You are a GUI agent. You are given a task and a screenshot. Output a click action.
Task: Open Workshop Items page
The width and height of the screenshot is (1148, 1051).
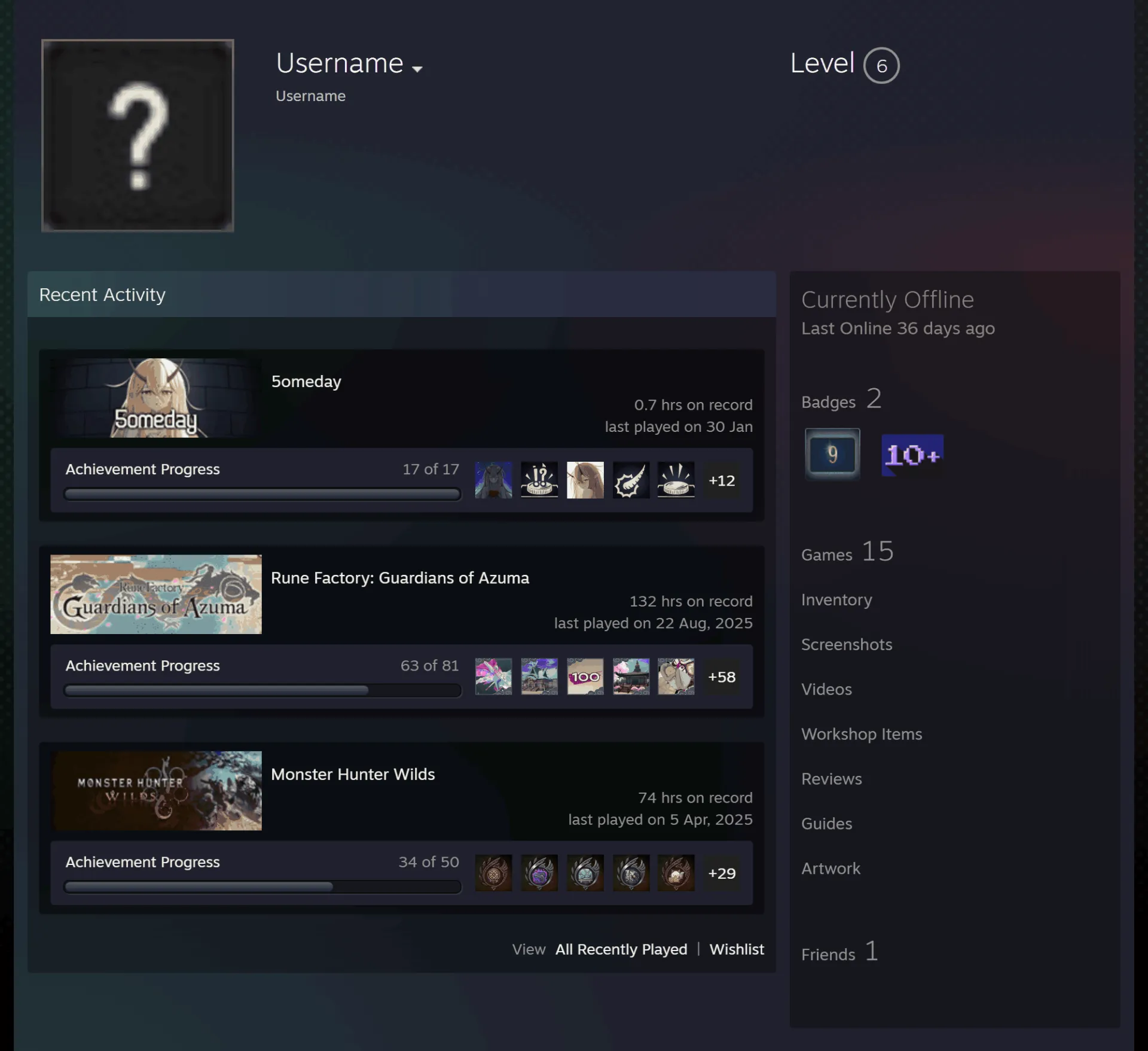(x=862, y=734)
